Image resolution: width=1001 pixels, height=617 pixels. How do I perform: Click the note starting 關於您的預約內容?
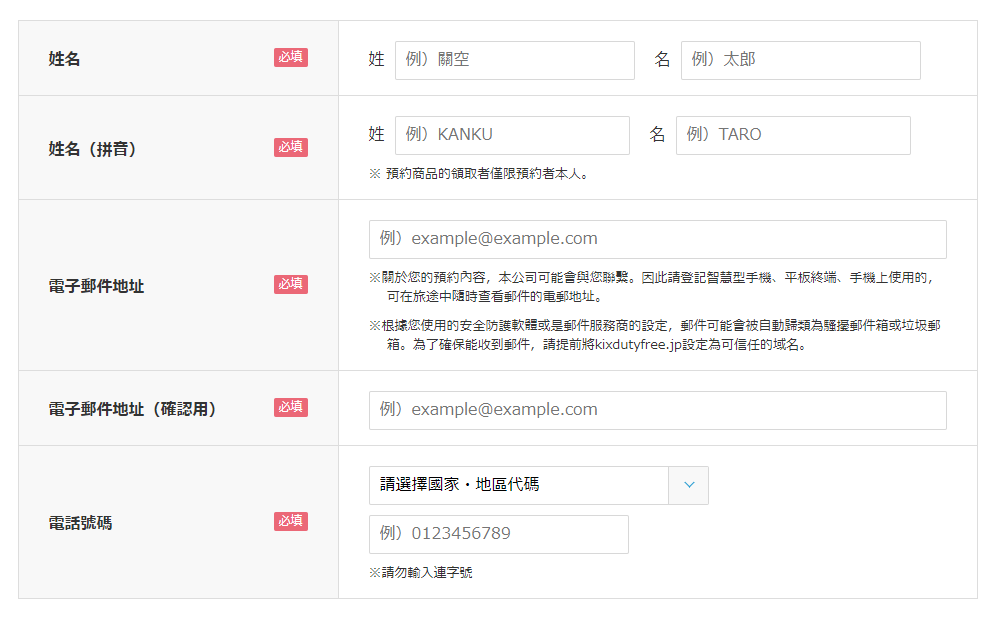pos(652,287)
